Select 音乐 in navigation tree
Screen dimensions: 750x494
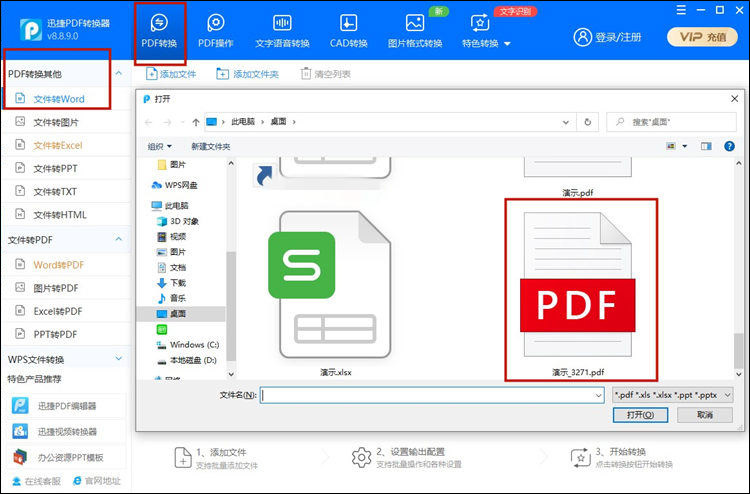(171, 298)
